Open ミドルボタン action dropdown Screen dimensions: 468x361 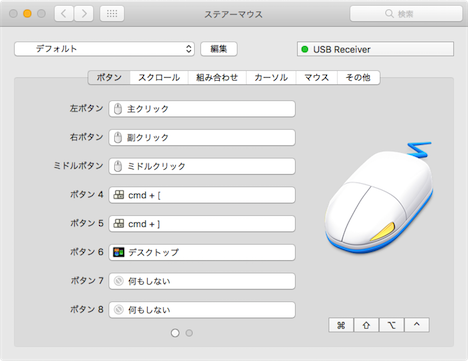click(x=202, y=166)
